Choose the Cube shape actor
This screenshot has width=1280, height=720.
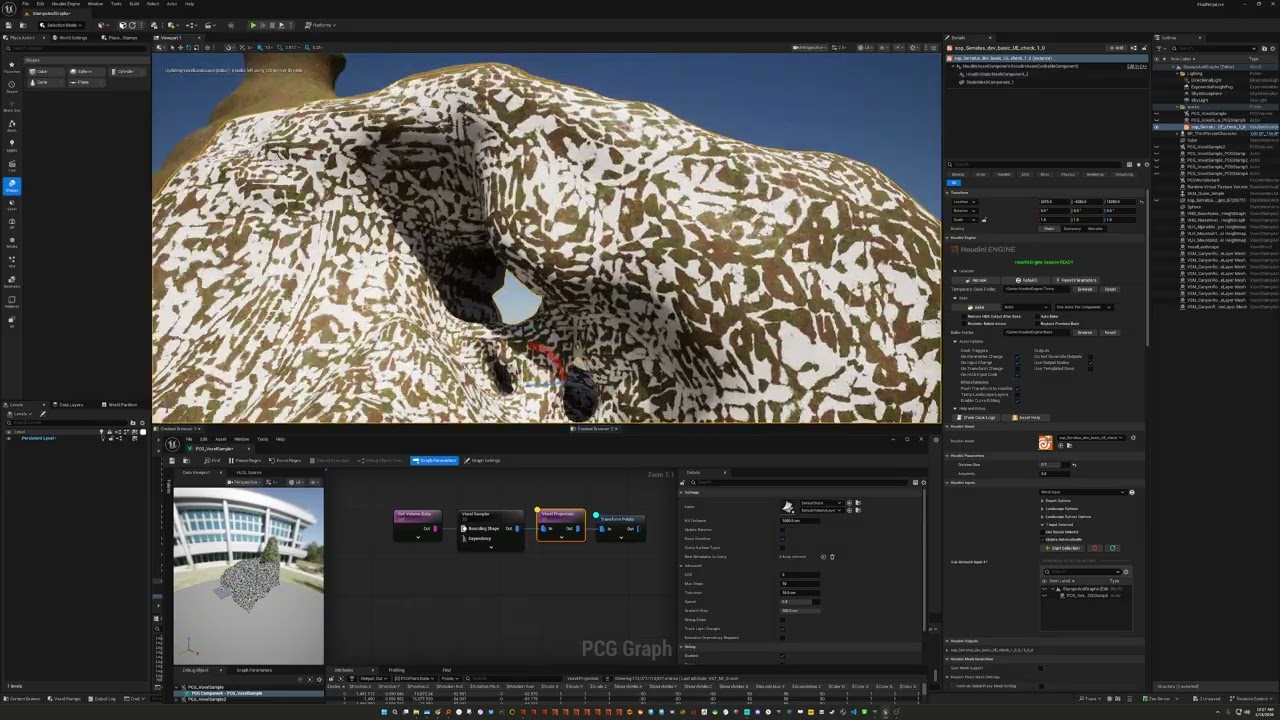[x=46, y=71]
